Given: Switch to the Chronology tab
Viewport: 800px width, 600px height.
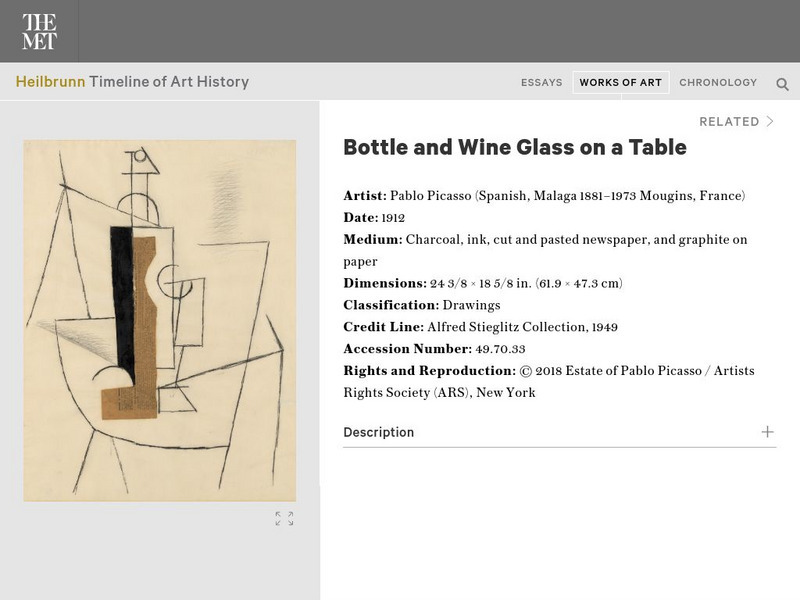Looking at the screenshot, I should (x=718, y=83).
